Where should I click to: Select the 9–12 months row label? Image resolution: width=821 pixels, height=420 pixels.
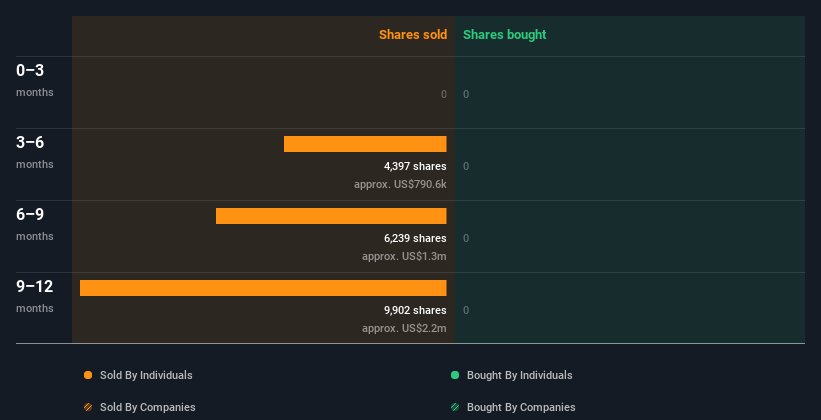[35, 296]
